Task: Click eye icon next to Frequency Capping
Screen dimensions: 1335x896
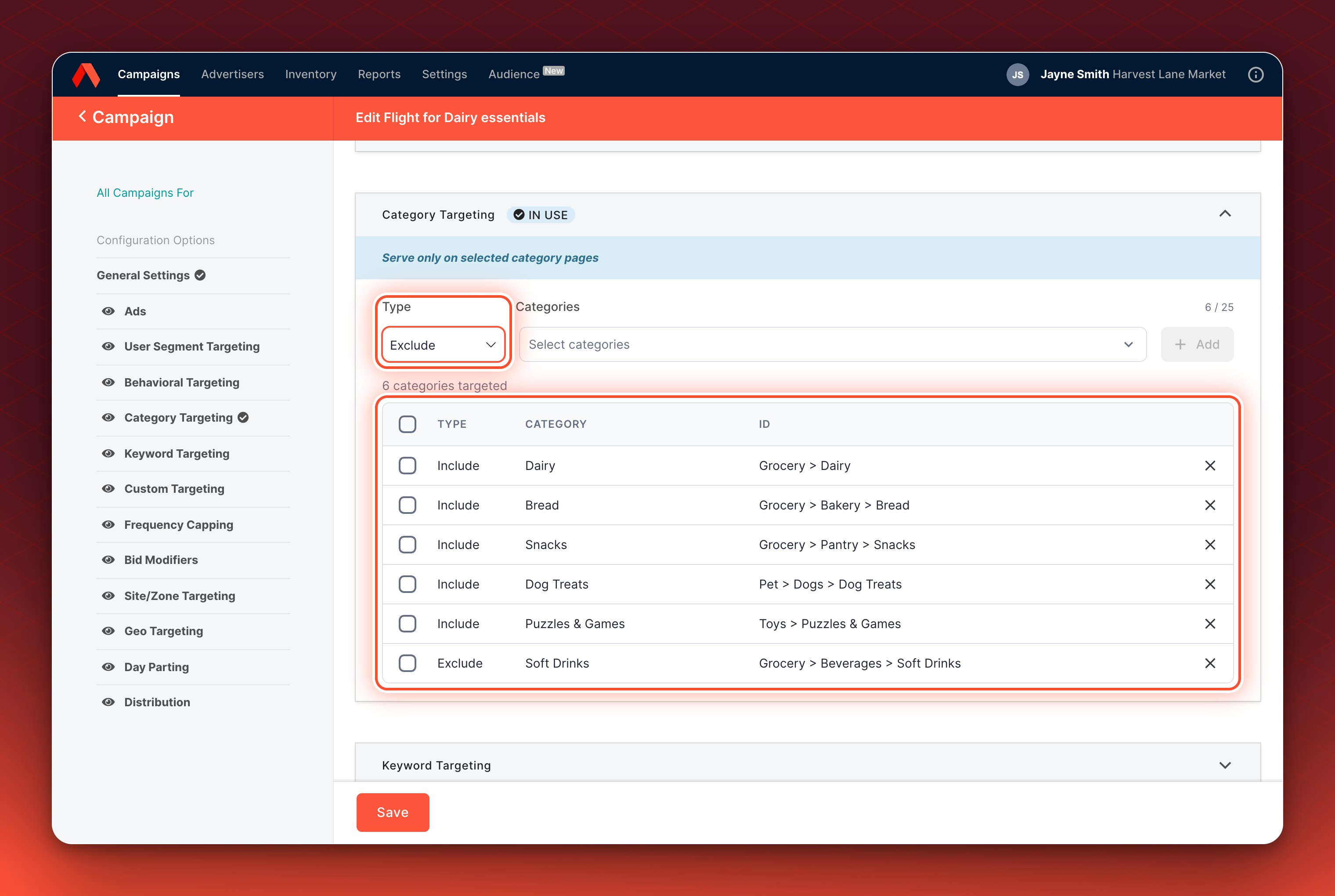Action: [108, 524]
